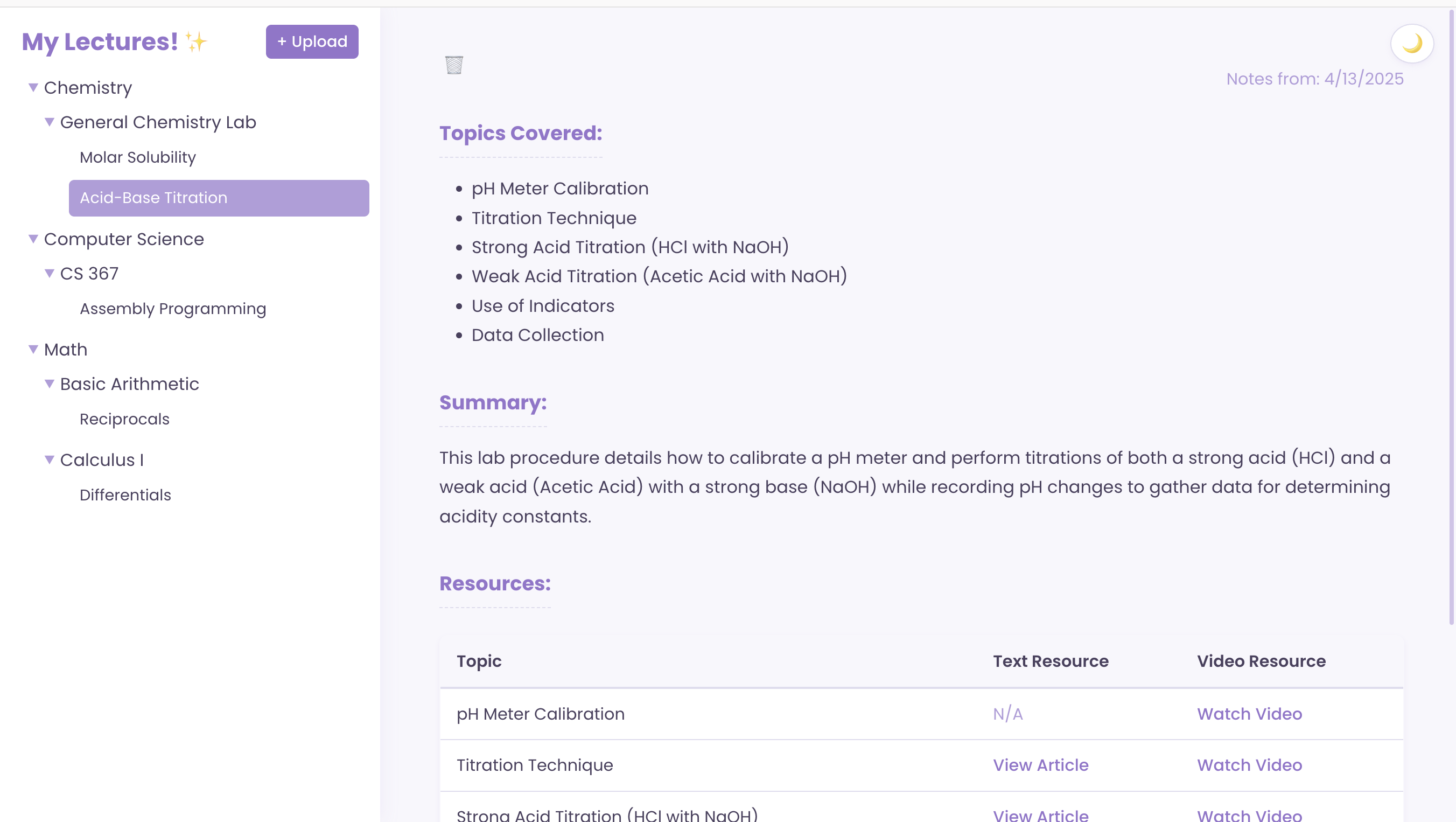View Article for Titration Technique
This screenshot has width=1456, height=822.
(x=1040, y=765)
